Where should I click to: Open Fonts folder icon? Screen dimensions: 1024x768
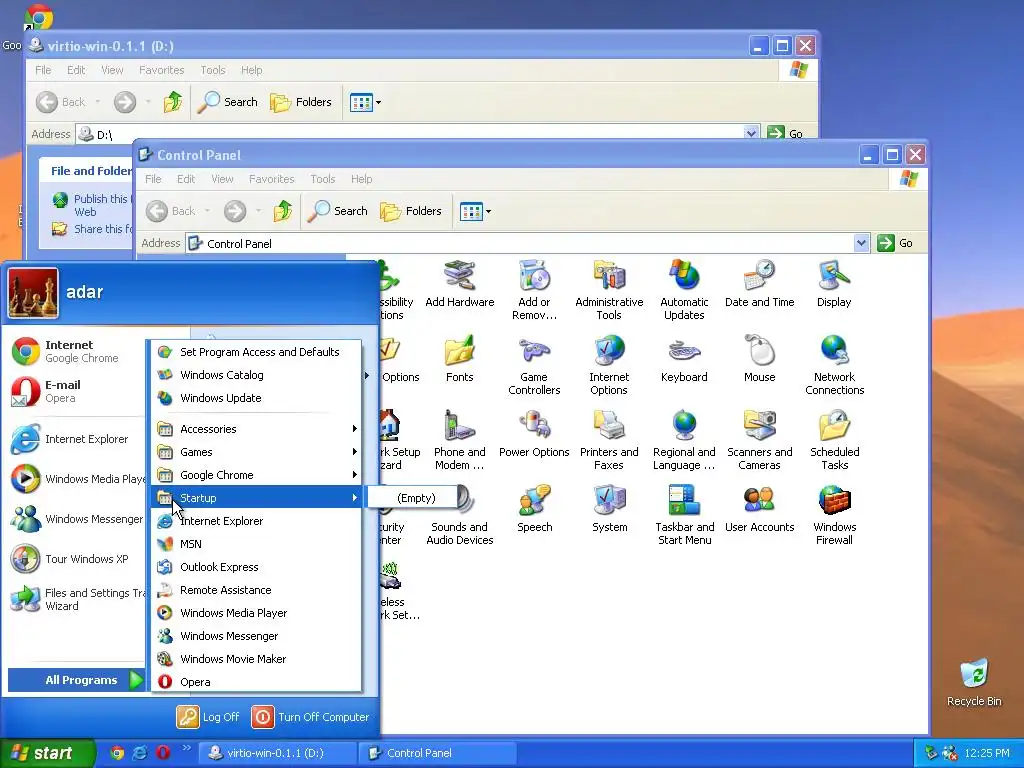pos(459,359)
